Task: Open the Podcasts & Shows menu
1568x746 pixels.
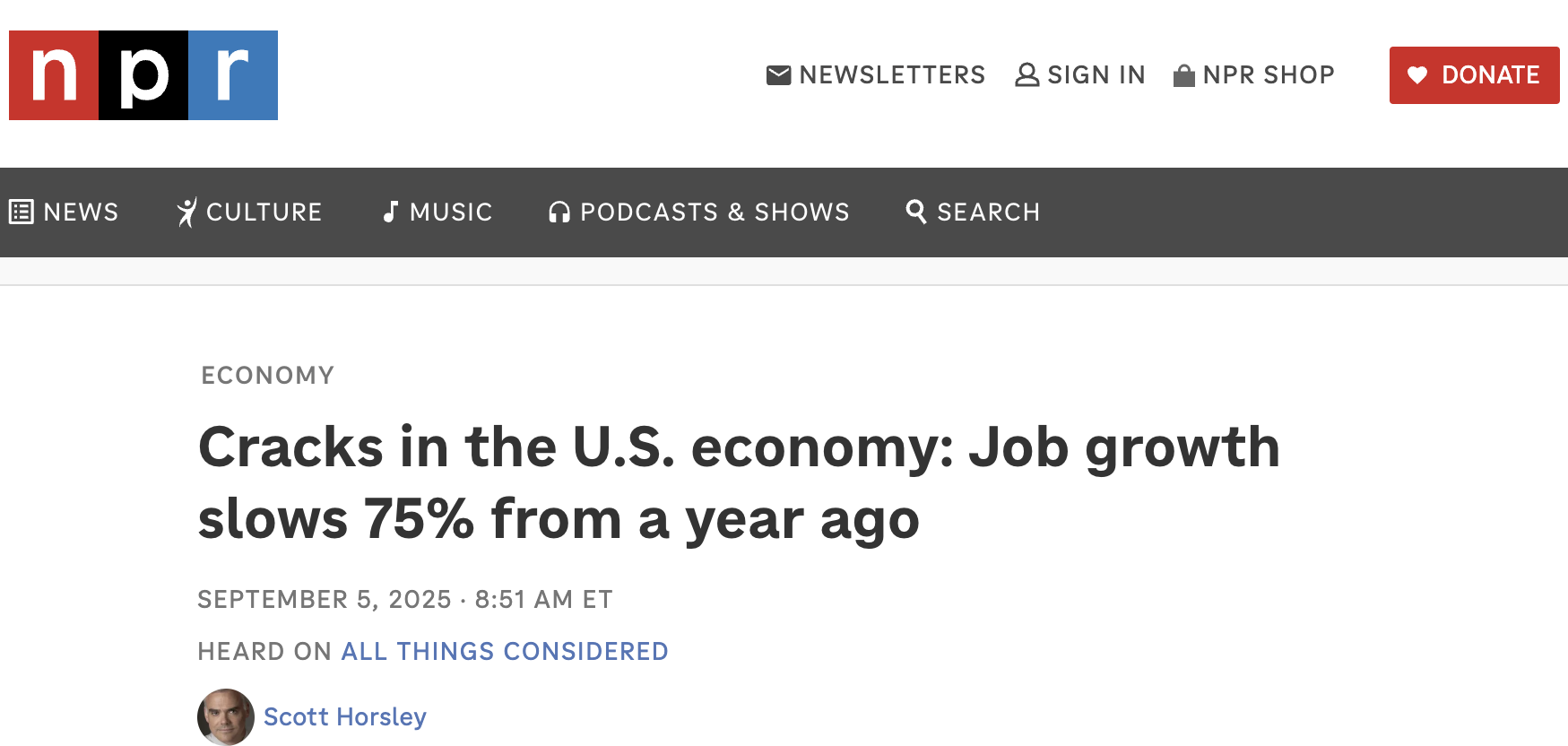Action: (715, 212)
